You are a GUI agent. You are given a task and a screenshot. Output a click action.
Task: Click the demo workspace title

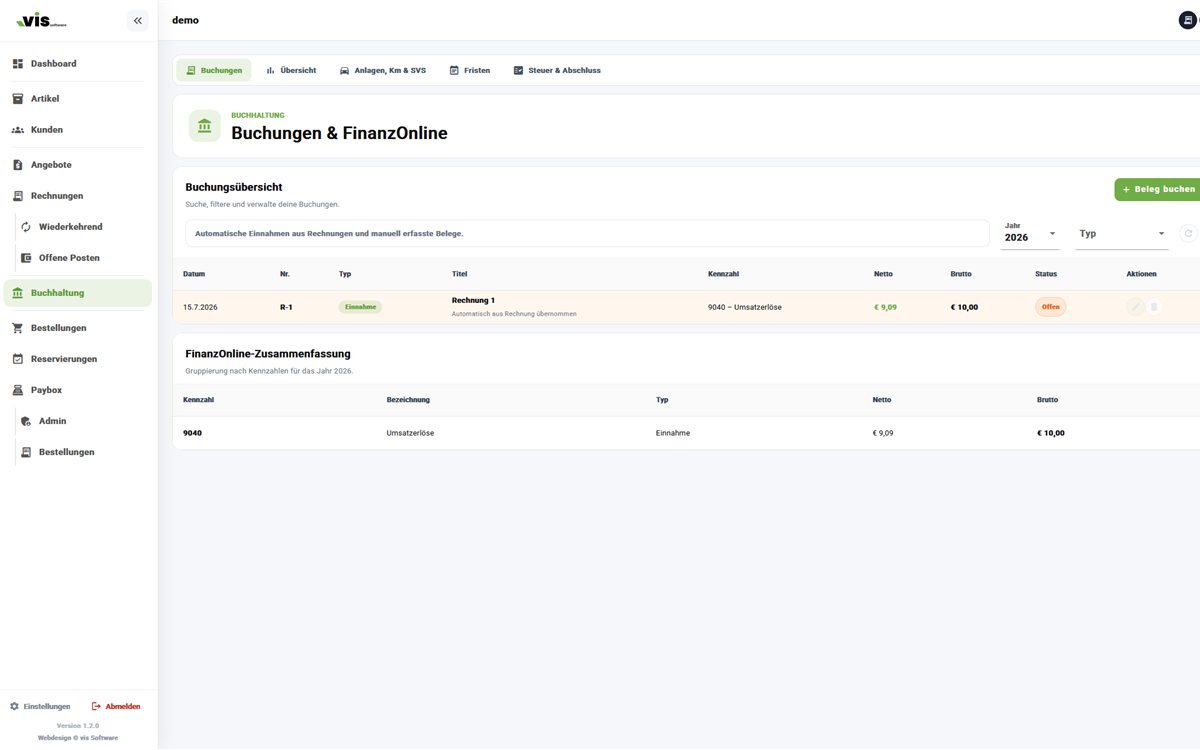(x=185, y=20)
